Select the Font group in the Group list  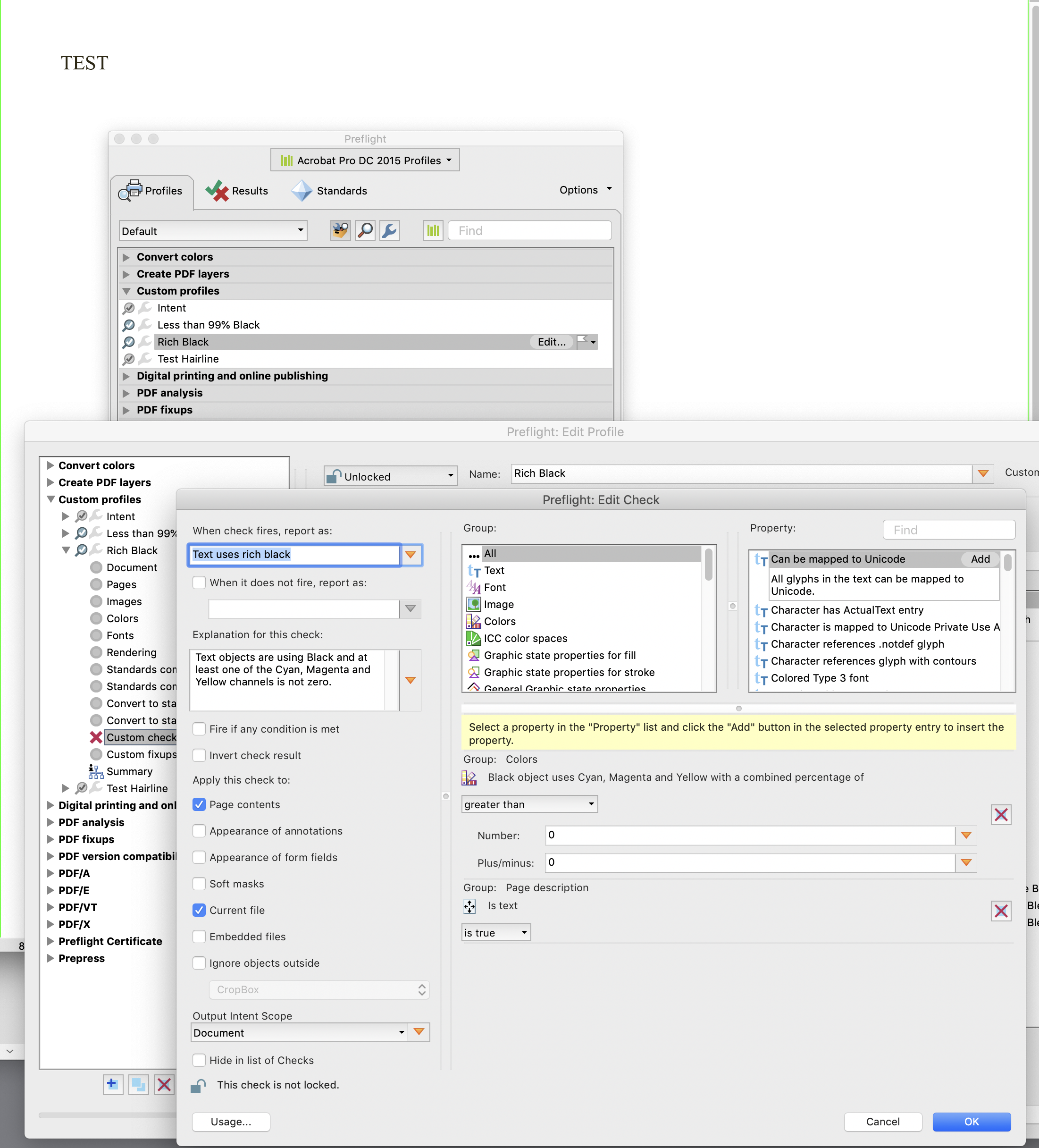coord(494,587)
